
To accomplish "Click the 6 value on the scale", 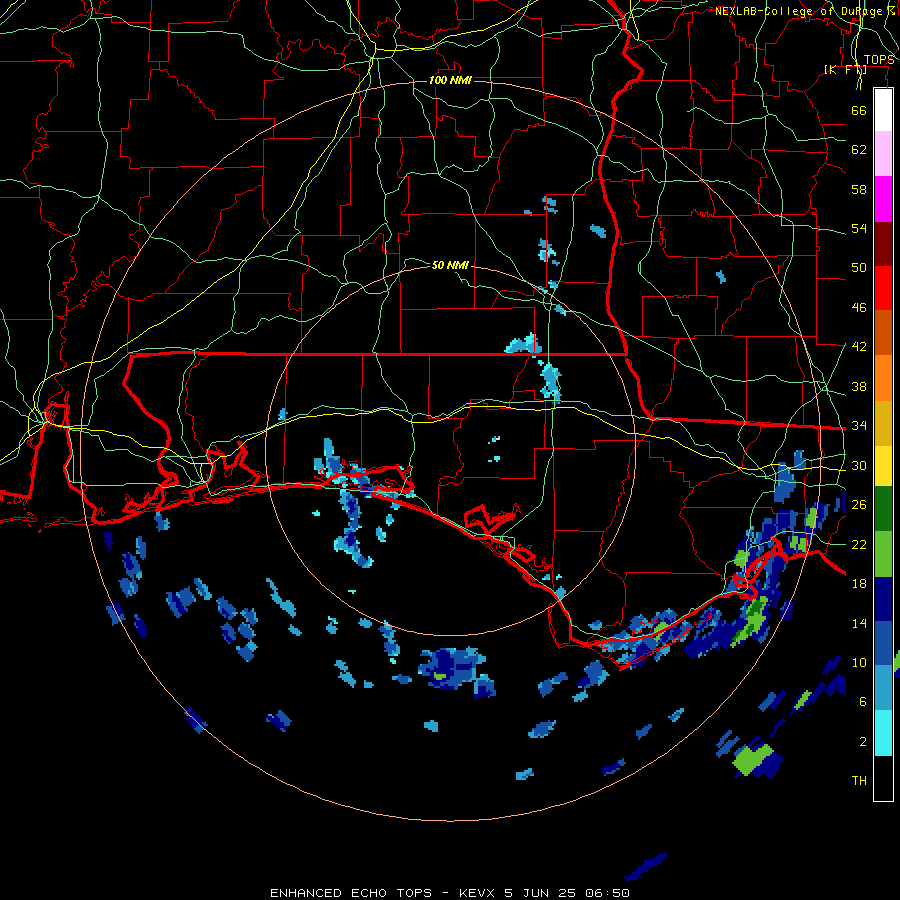I will click(863, 701).
